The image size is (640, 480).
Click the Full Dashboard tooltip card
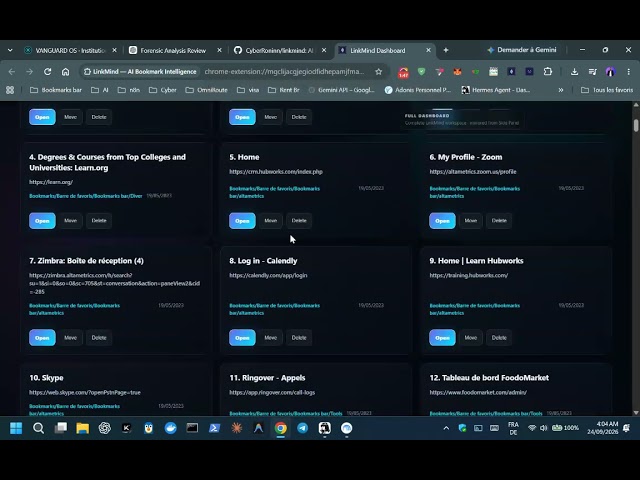tap(462, 119)
